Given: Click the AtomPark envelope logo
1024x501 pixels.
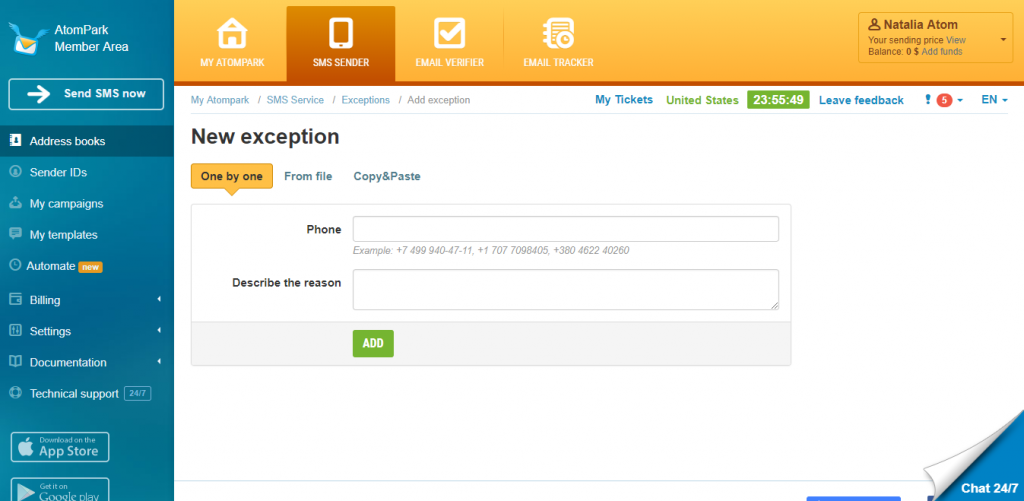Looking at the screenshot, I should click(29, 38).
